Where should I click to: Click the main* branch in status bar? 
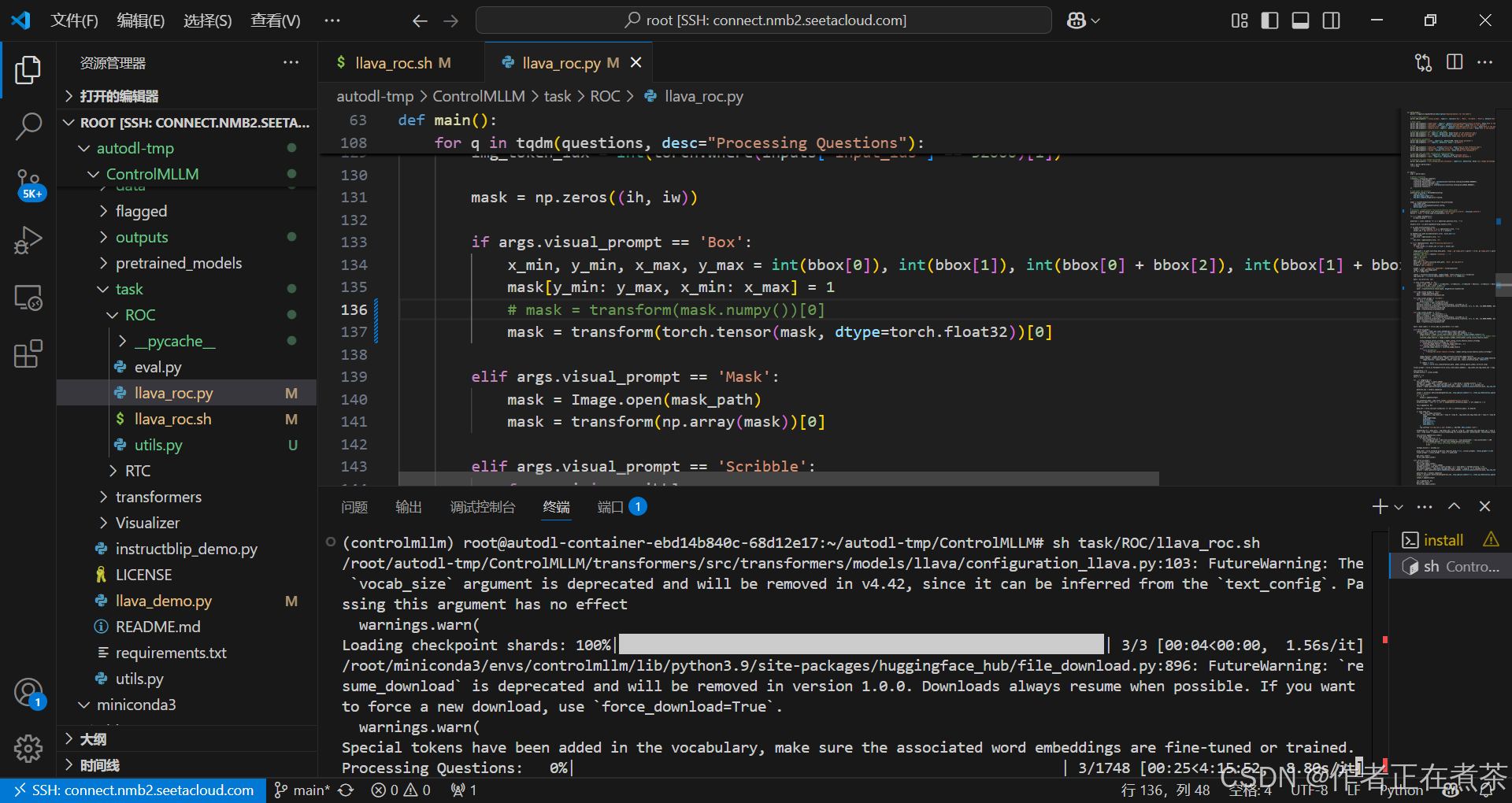point(302,790)
